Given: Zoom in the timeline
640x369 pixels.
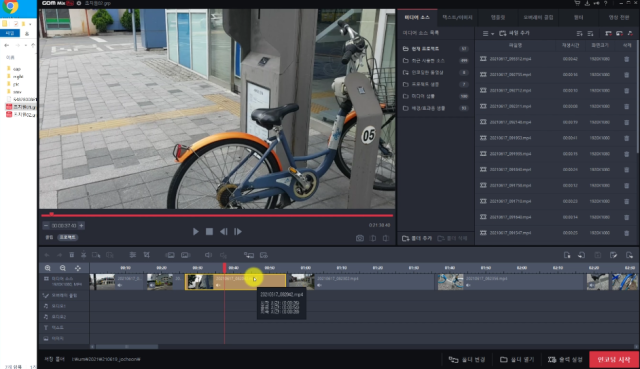Looking at the screenshot, I should point(48,268).
